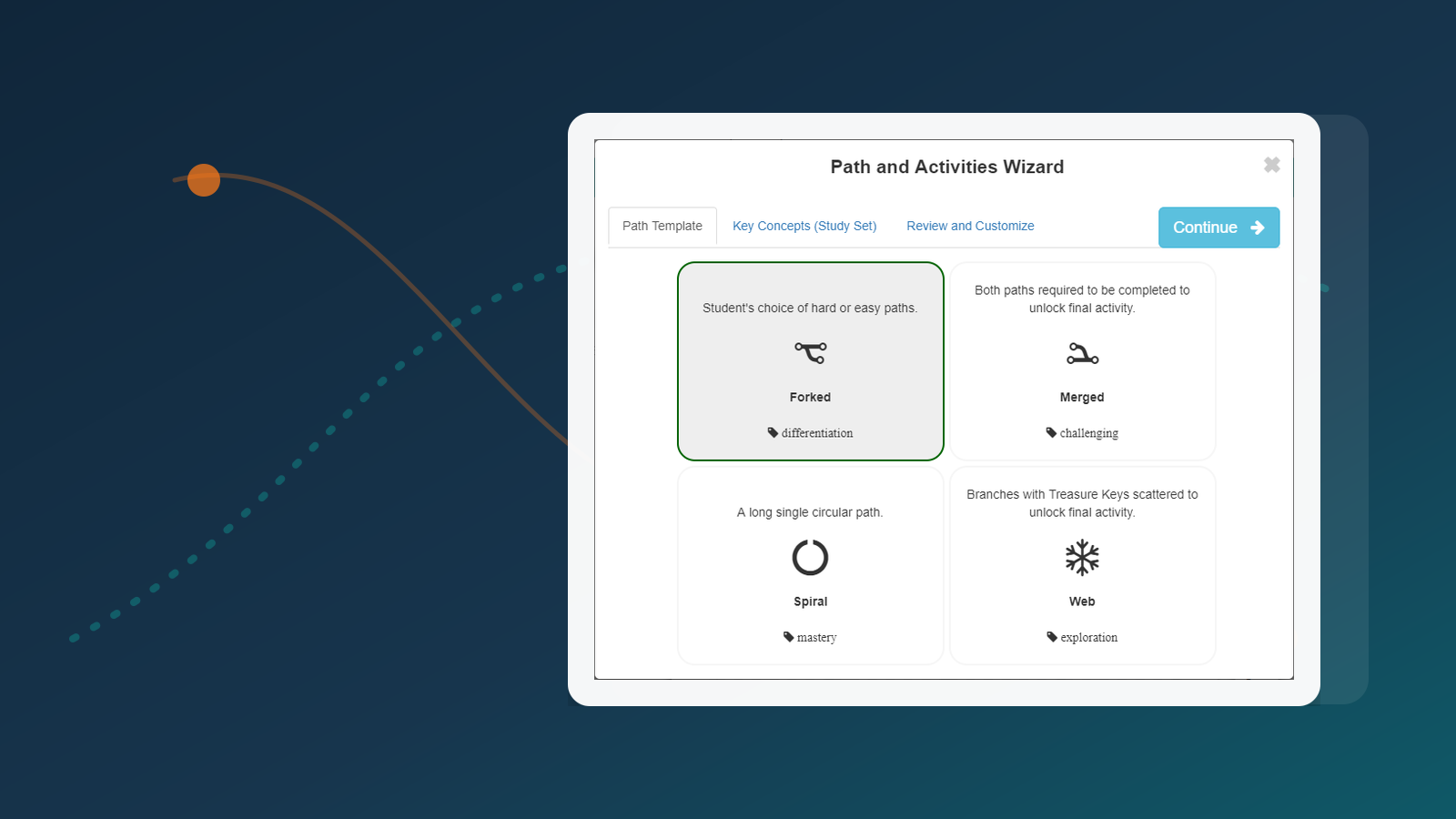Click the tag icon beside mastery

click(788, 637)
